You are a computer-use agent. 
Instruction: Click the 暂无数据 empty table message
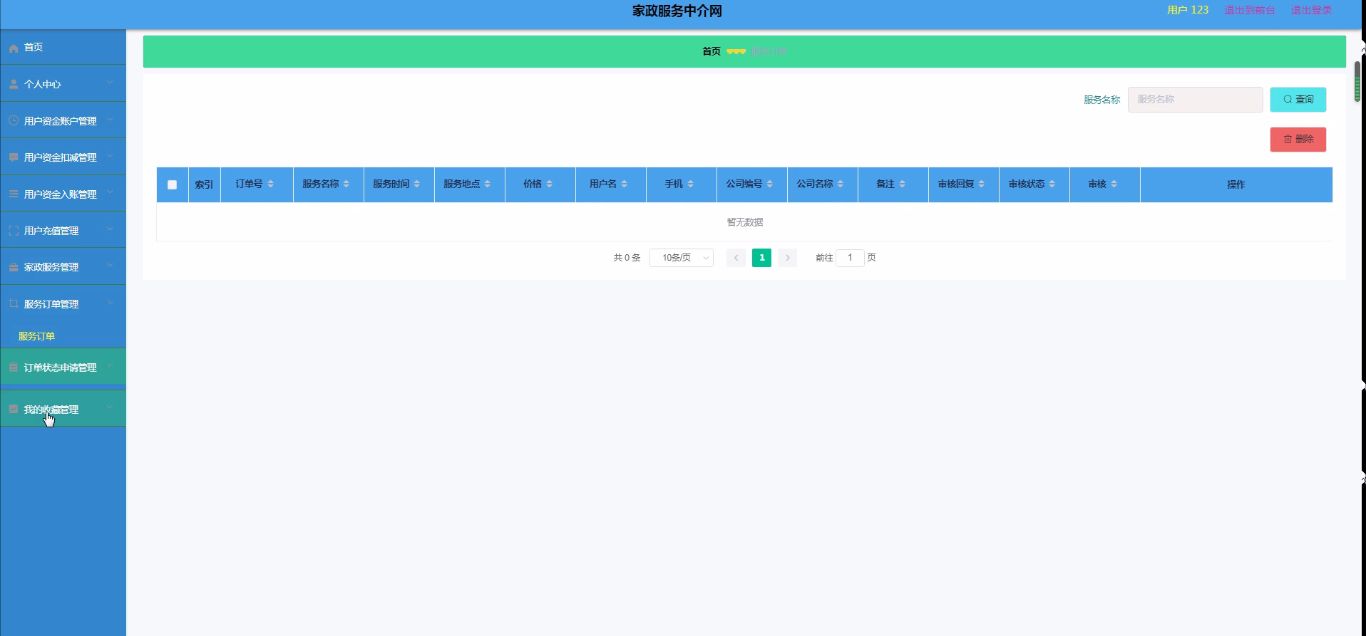745,222
